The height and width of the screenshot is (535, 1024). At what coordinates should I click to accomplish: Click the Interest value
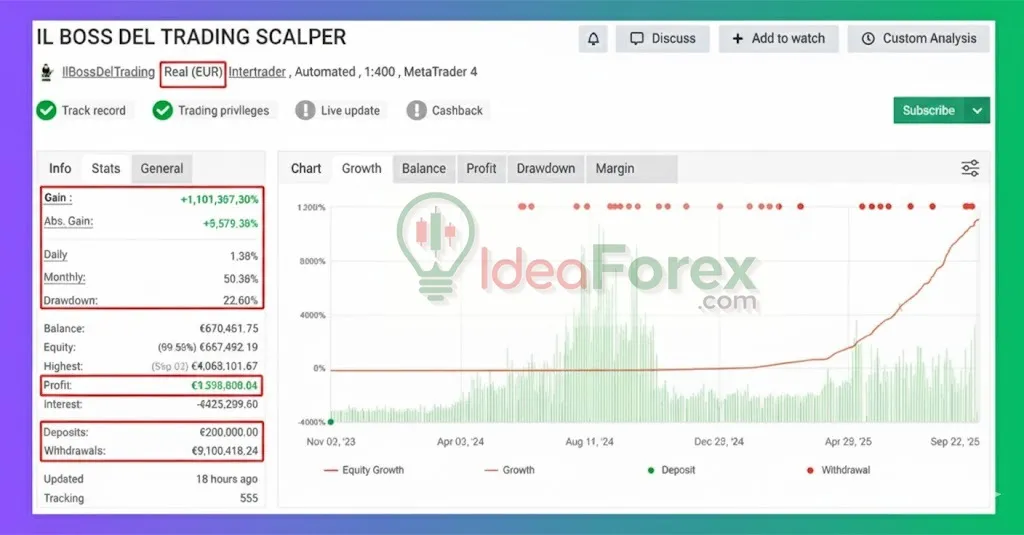tap(227, 404)
